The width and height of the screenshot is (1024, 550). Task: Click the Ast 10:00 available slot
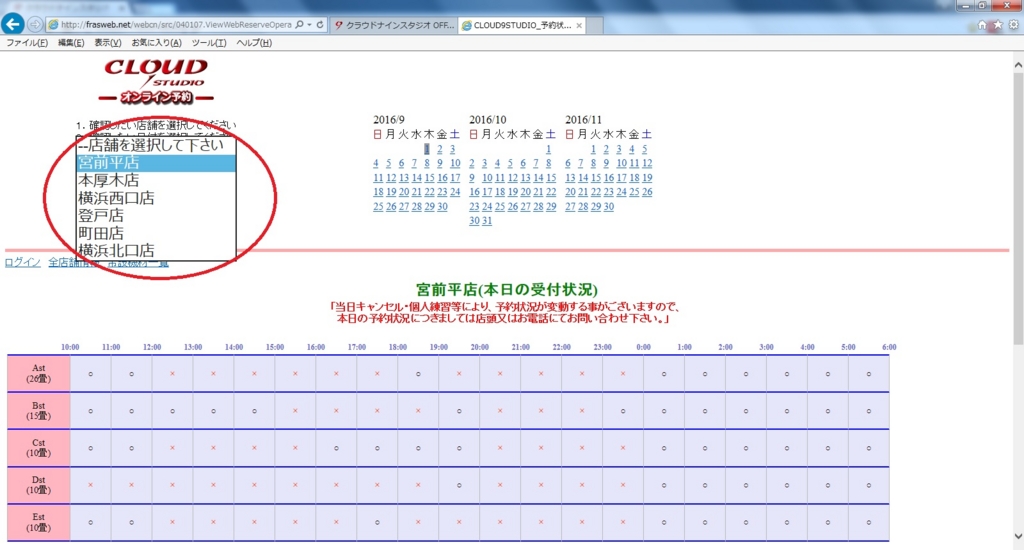[91, 374]
